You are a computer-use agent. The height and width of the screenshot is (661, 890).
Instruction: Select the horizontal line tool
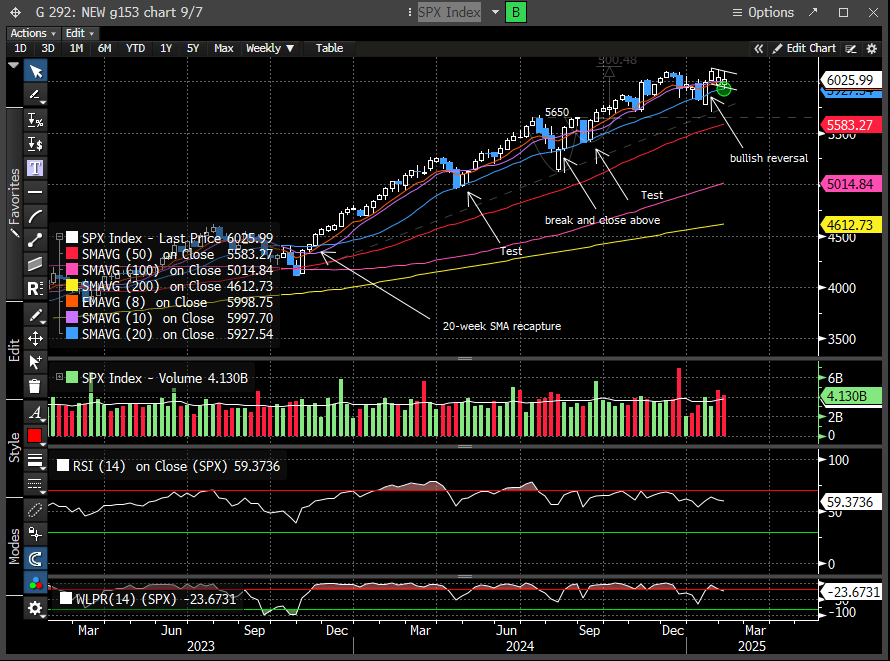35,192
